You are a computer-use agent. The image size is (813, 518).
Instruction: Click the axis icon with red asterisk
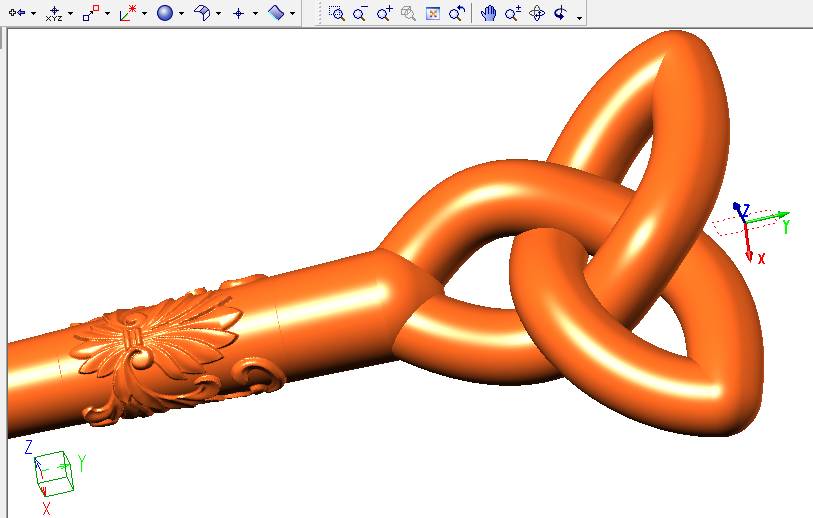(128, 13)
